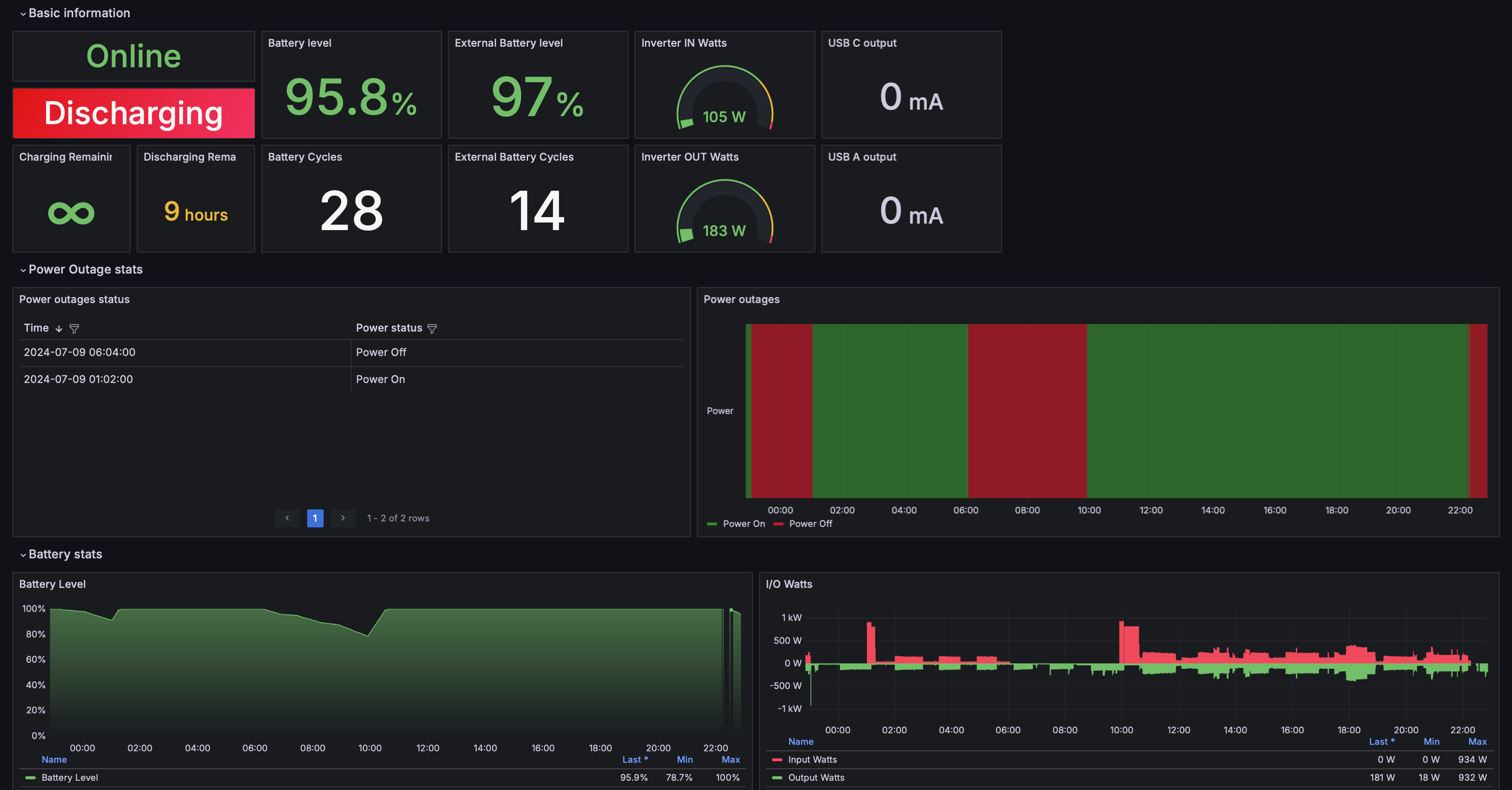Select the 2024-07-09 01:02:00 table cell
The height and width of the screenshot is (790, 1512).
(x=183, y=380)
